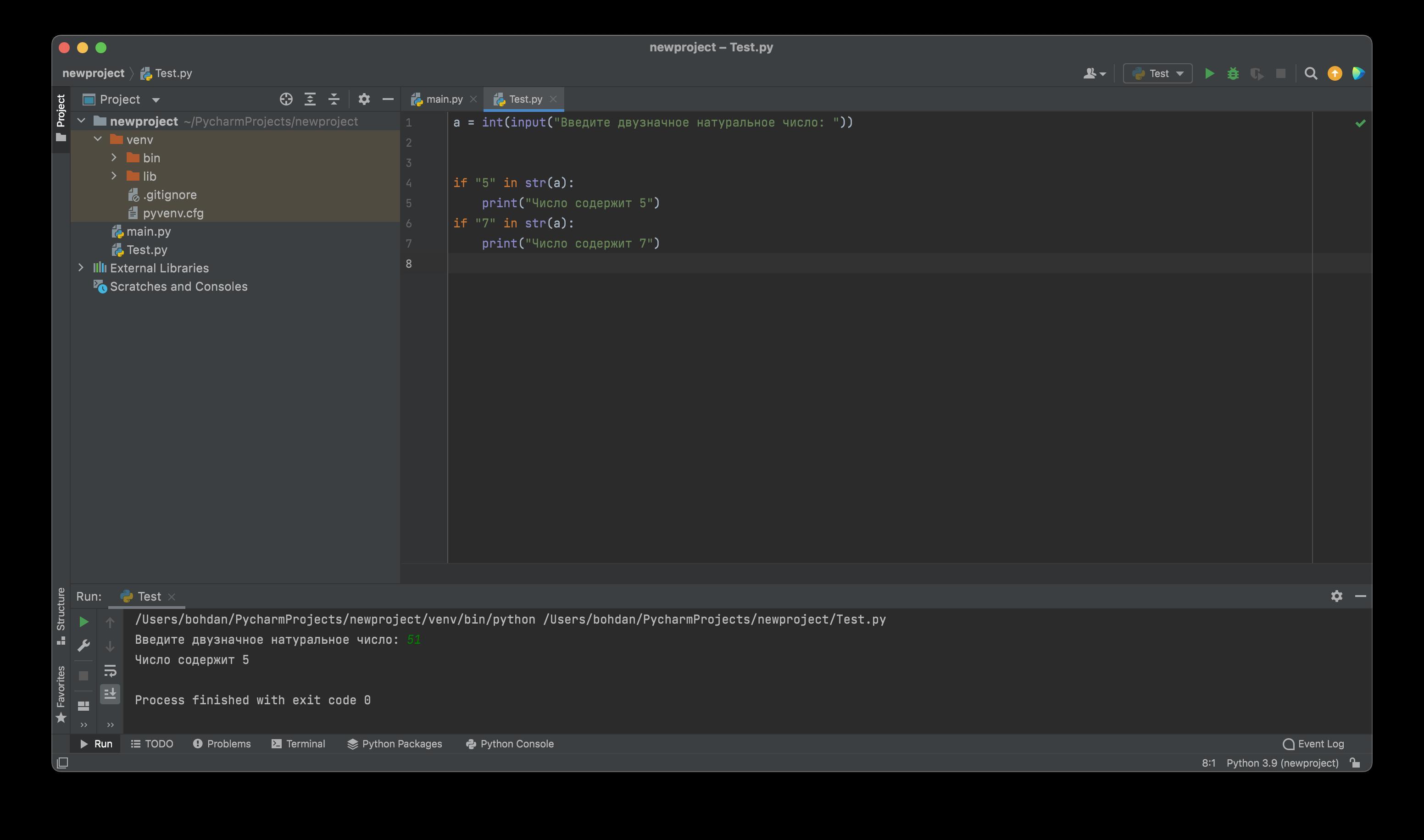
Task: Open Test.py in the project tree
Action: (139, 249)
